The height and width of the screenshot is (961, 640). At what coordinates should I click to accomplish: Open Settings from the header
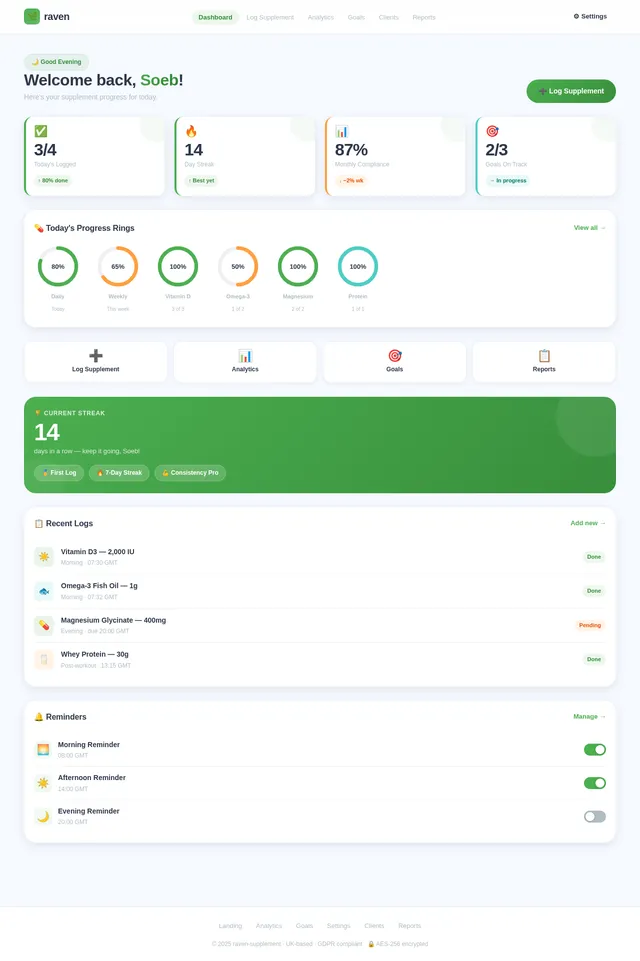(590, 17)
